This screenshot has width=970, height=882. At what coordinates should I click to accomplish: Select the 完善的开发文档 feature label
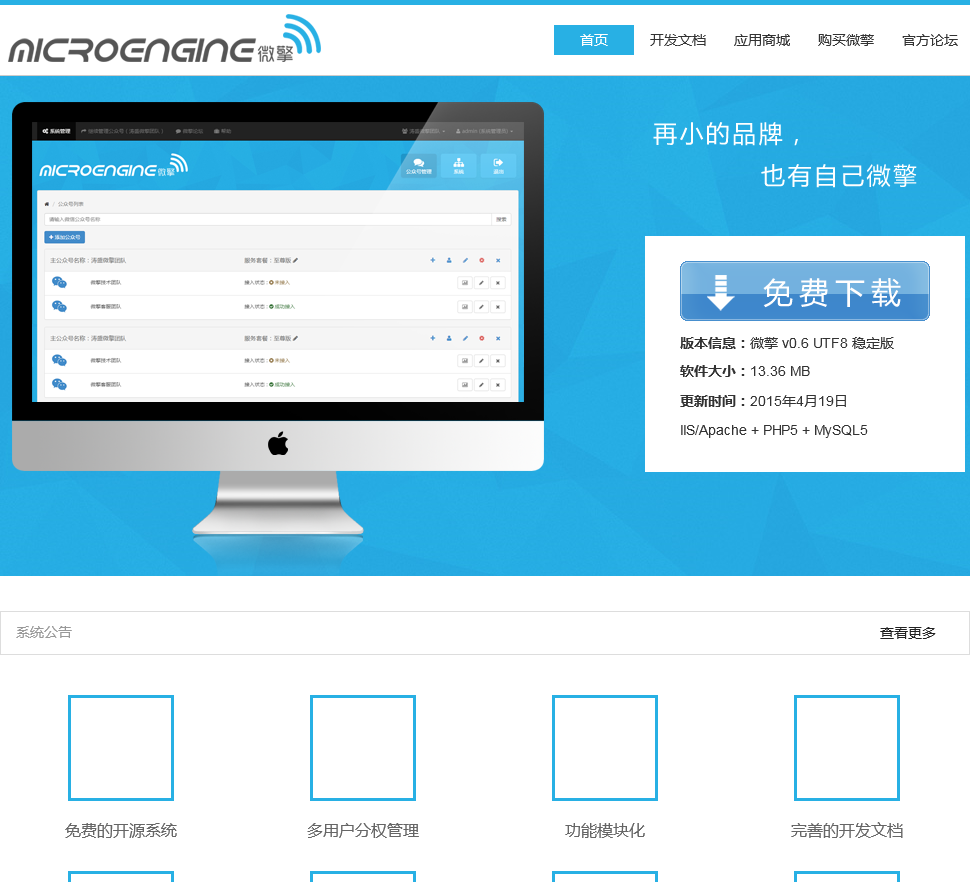click(x=846, y=831)
